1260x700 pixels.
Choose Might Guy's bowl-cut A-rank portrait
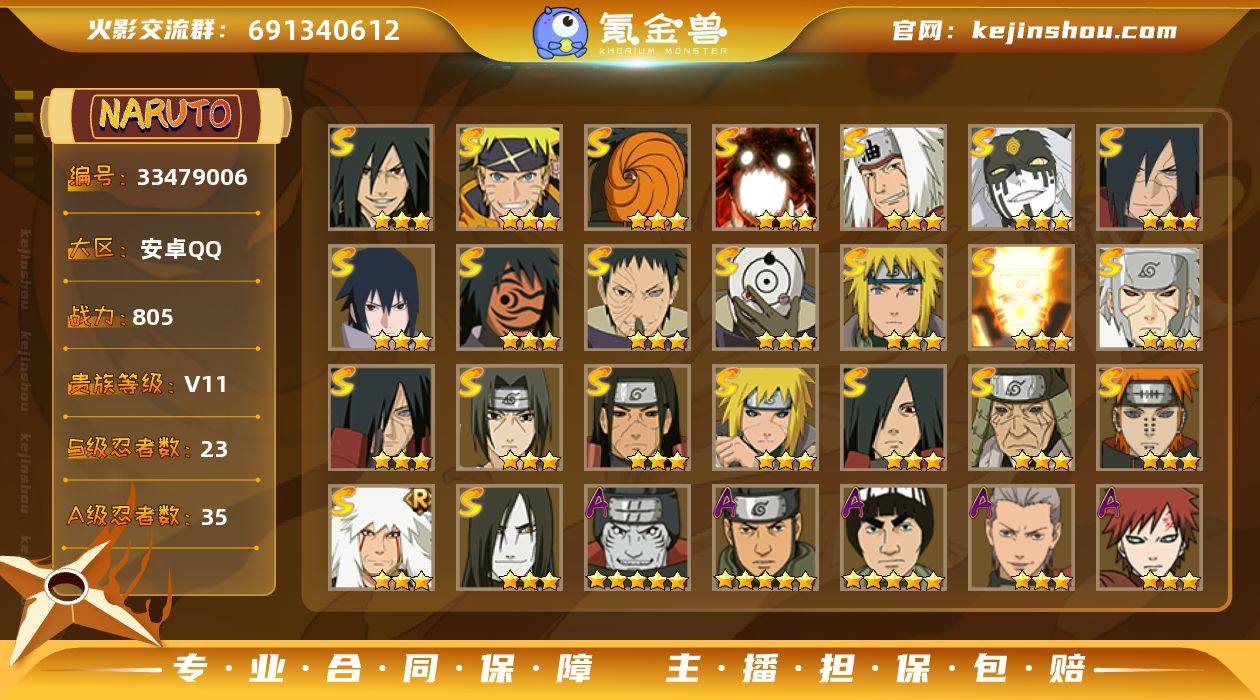tap(893, 538)
